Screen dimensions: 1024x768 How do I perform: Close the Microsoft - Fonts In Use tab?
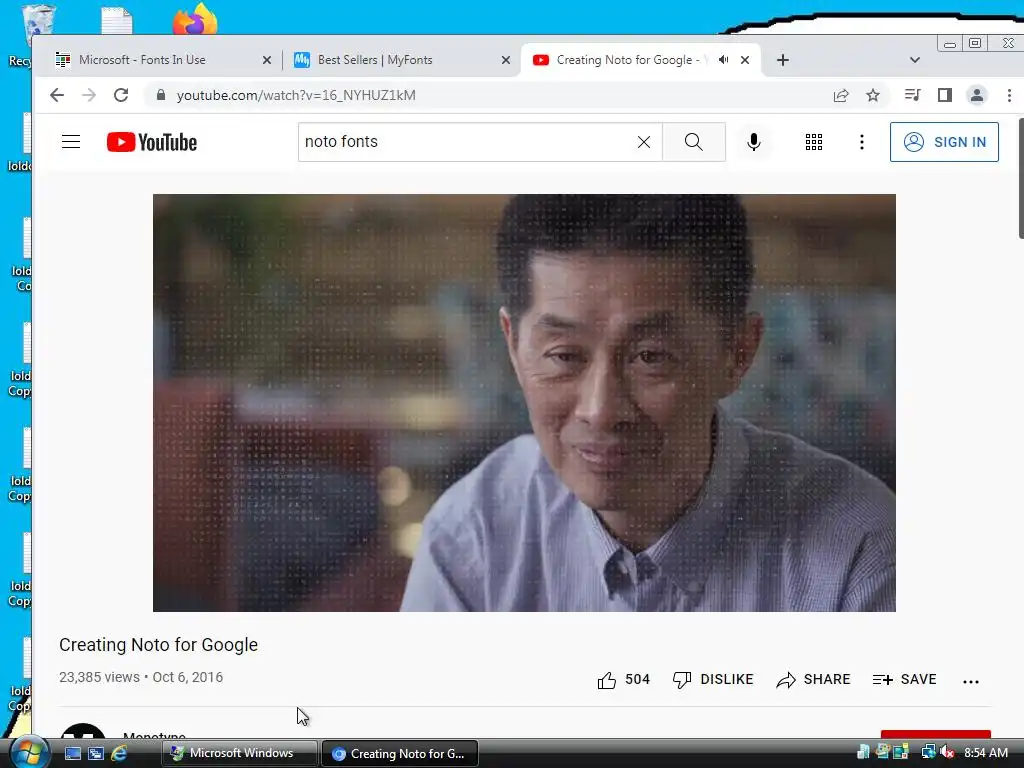[x=266, y=60]
